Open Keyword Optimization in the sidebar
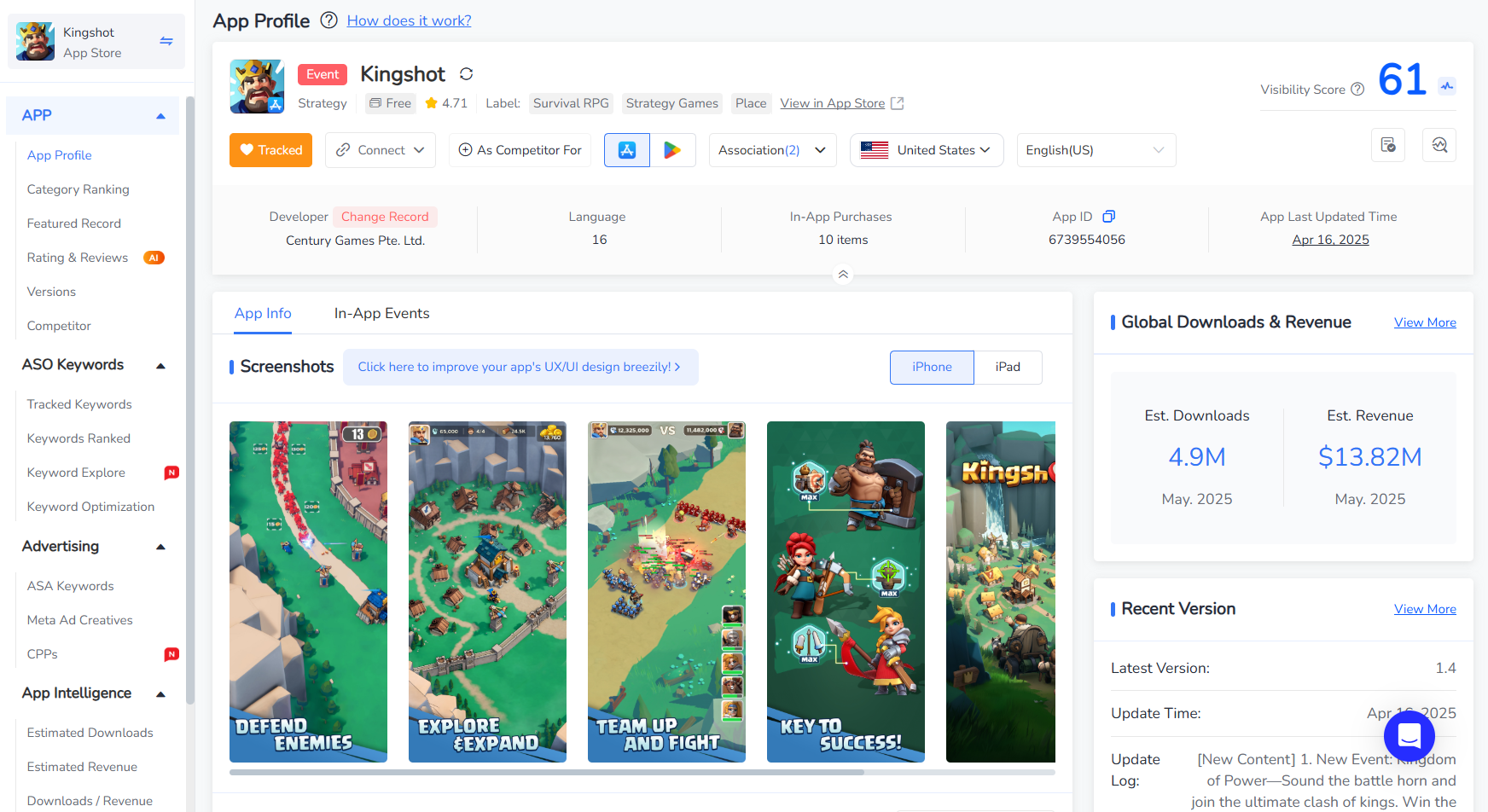The image size is (1488, 812). [x=90, y=507]
